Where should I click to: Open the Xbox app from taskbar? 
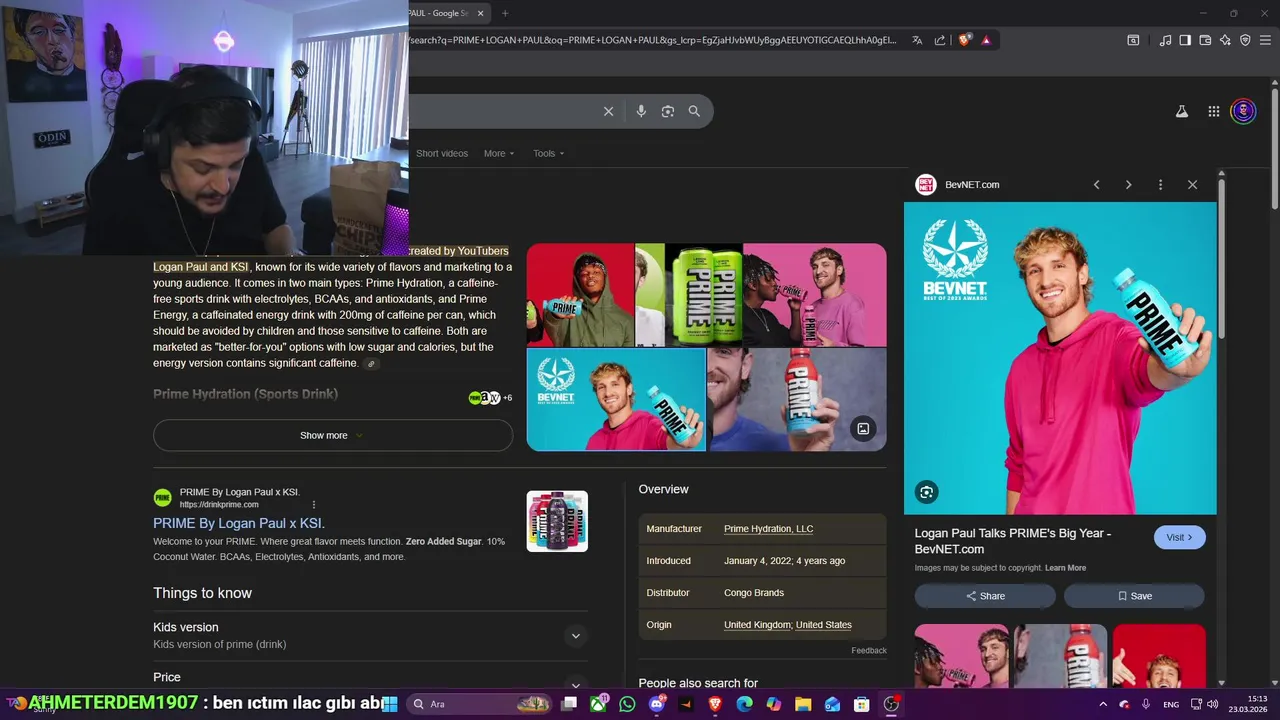coord(598,704)
